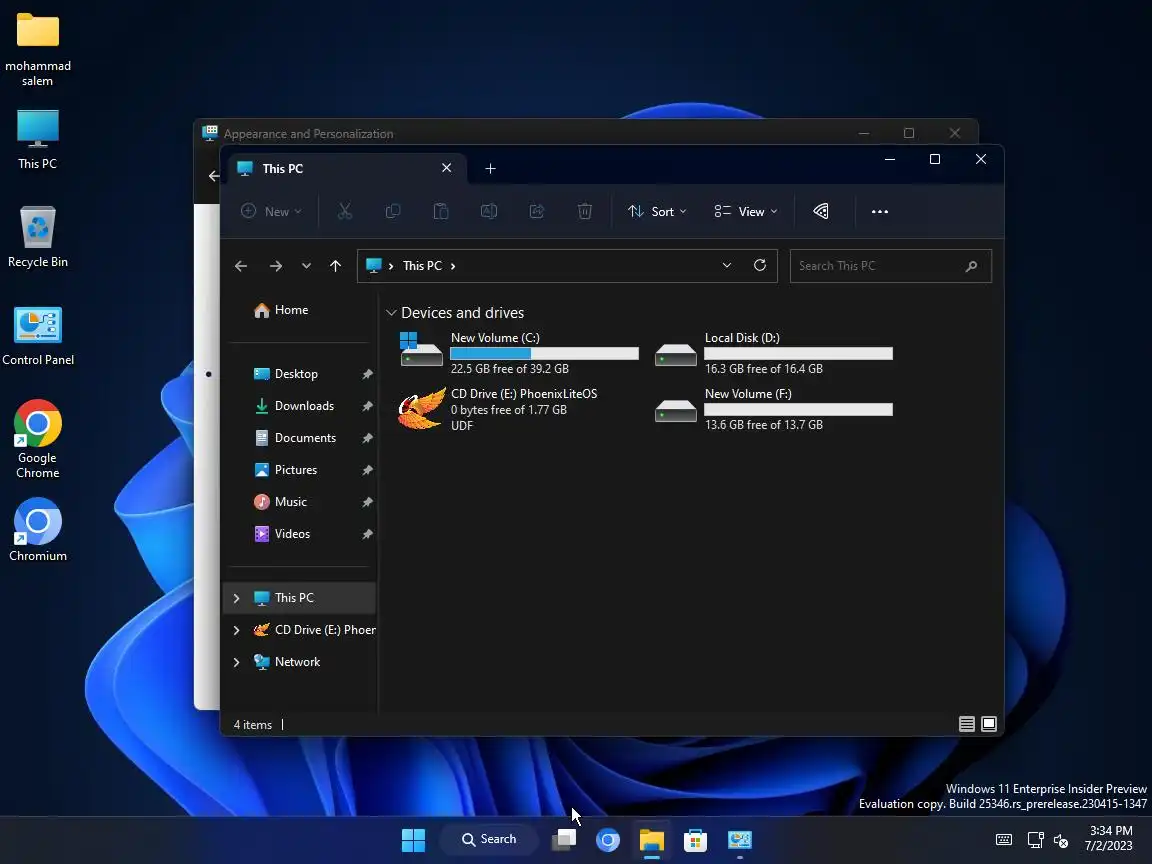This screenshot has height=864, width=1152.
Task: Switch to large thumbnails view in status bar
Action: pos(989,724)
